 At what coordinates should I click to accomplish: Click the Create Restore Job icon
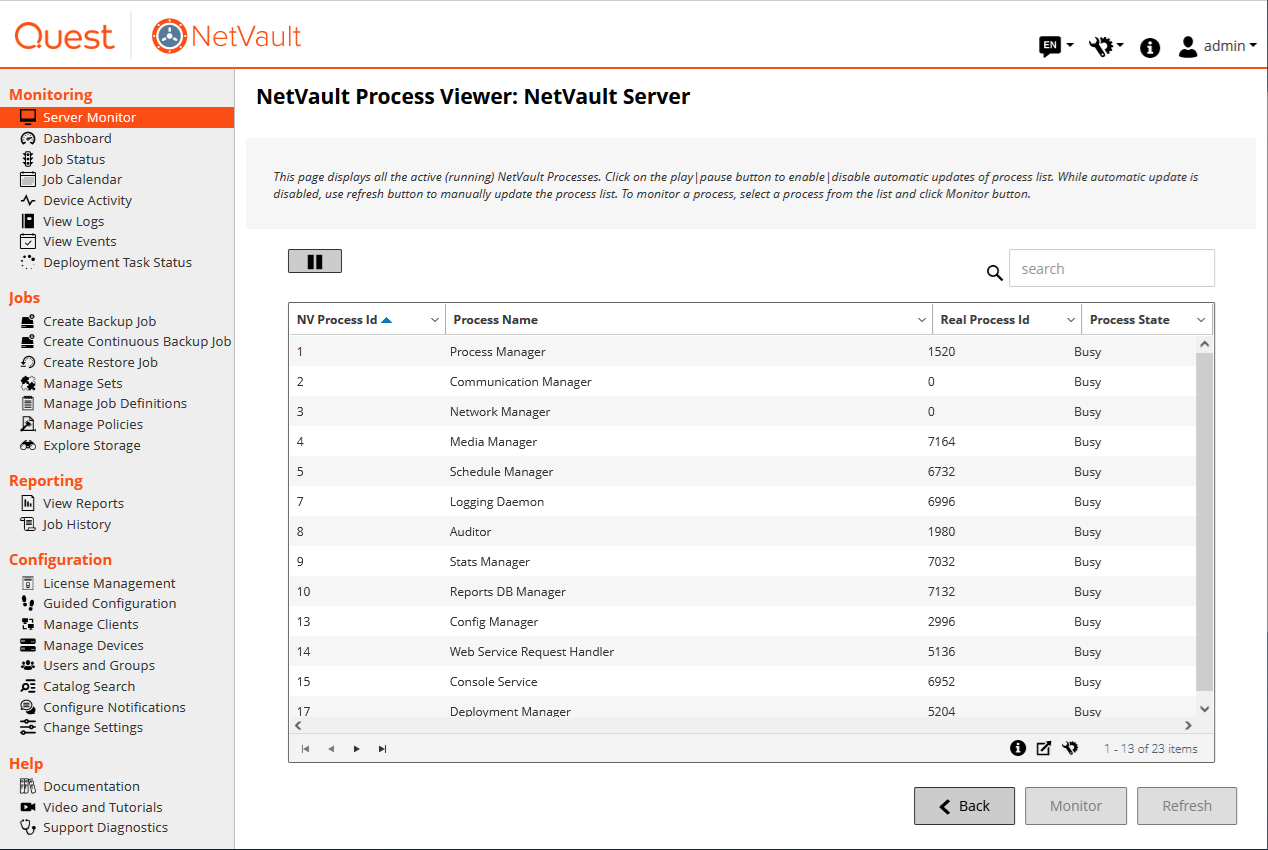28,362
